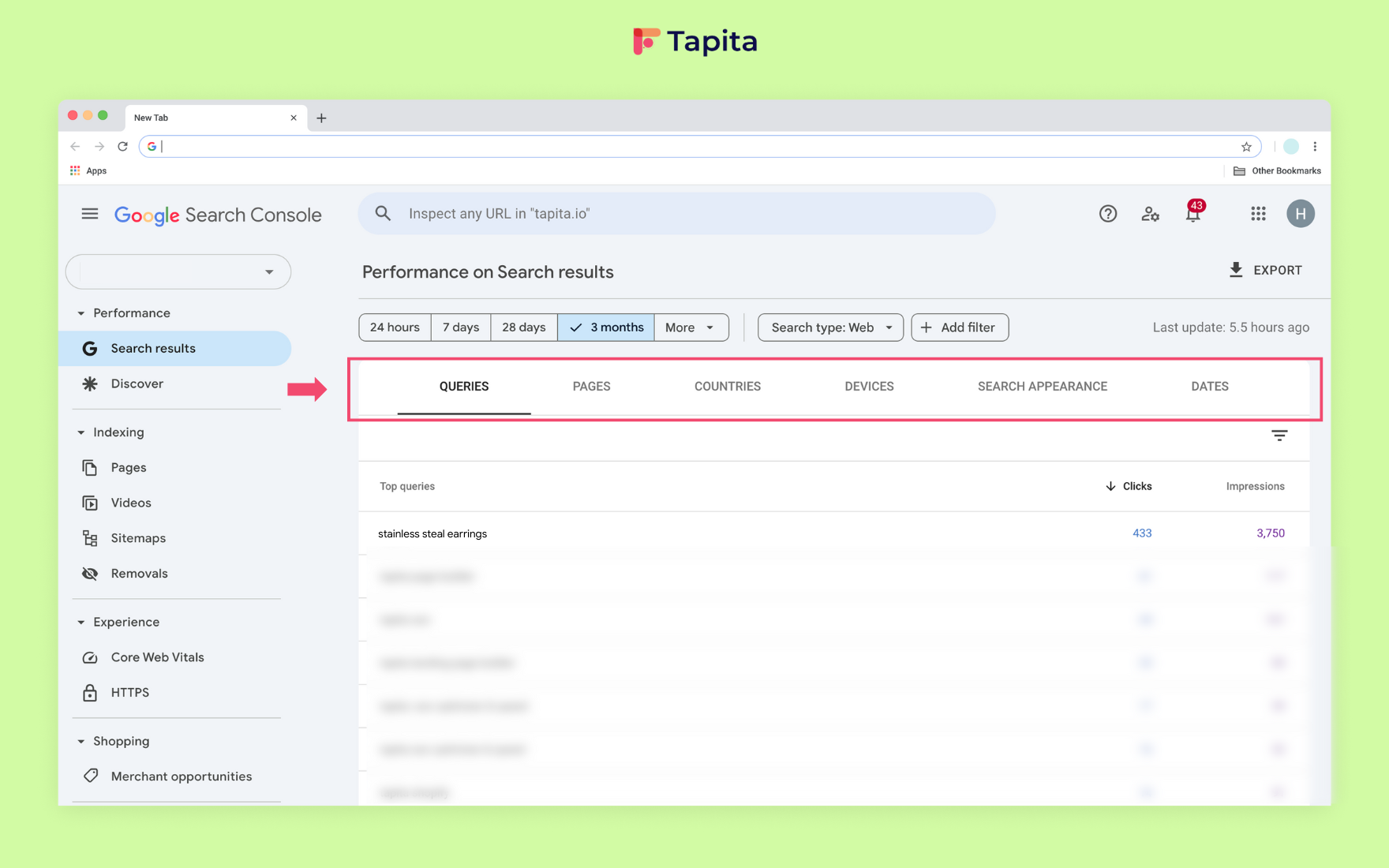1389x868 pixels.
Task: Click the search magnifier in URL inspect bar
Action: [383, 213]
